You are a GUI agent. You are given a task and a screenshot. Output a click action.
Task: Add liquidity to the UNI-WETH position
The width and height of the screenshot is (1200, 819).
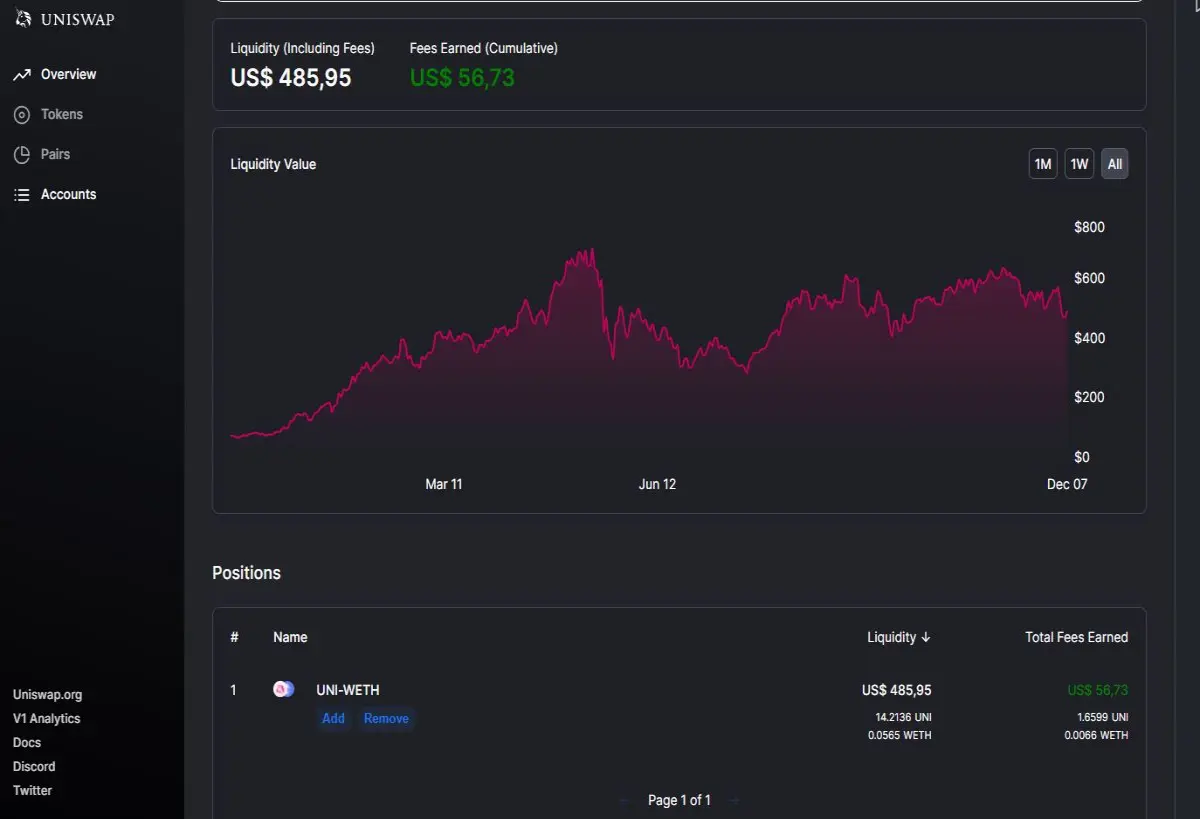click(333, 718)
